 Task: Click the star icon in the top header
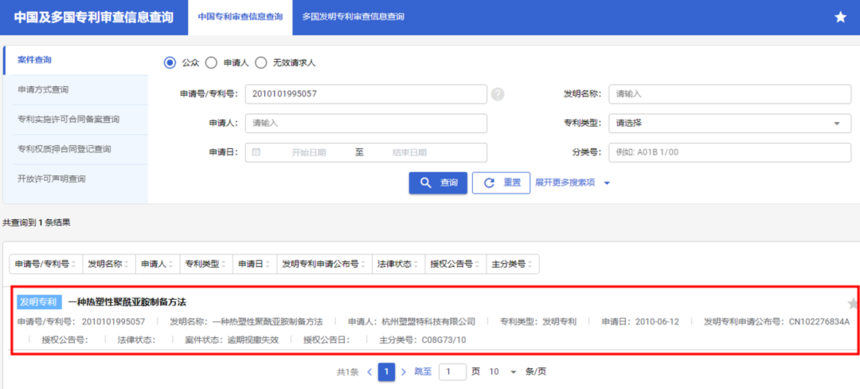point(840,17)
